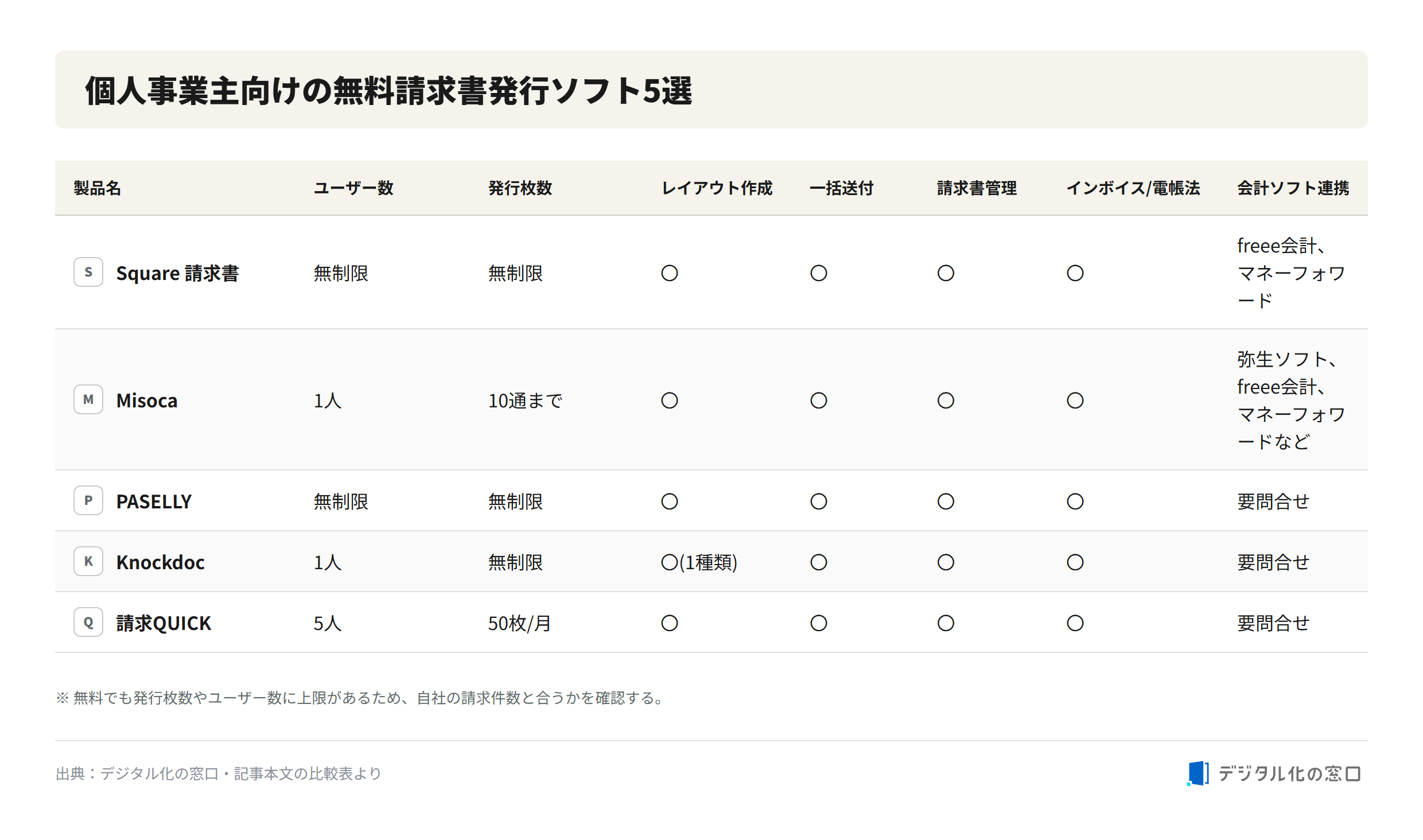Select the product name PASELLY

154,501
